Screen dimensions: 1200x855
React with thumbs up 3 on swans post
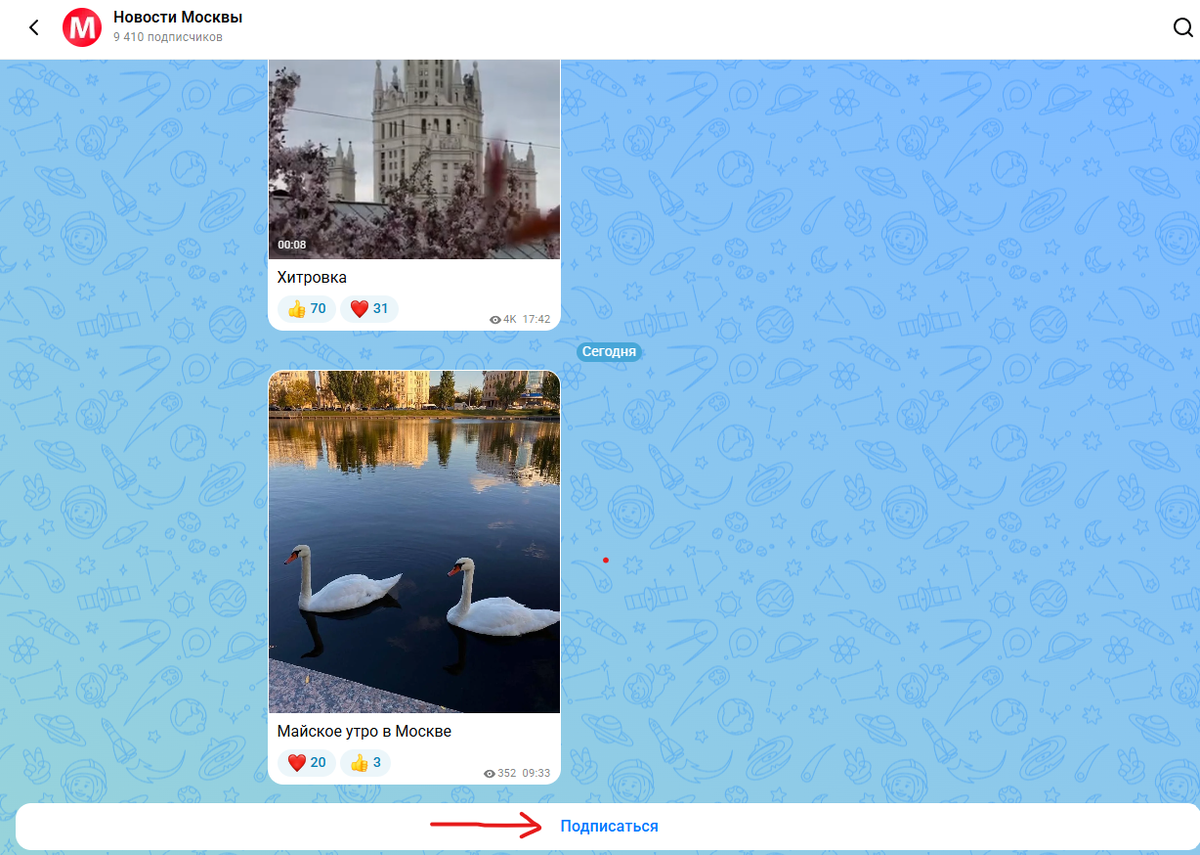(x=365, y=762)
